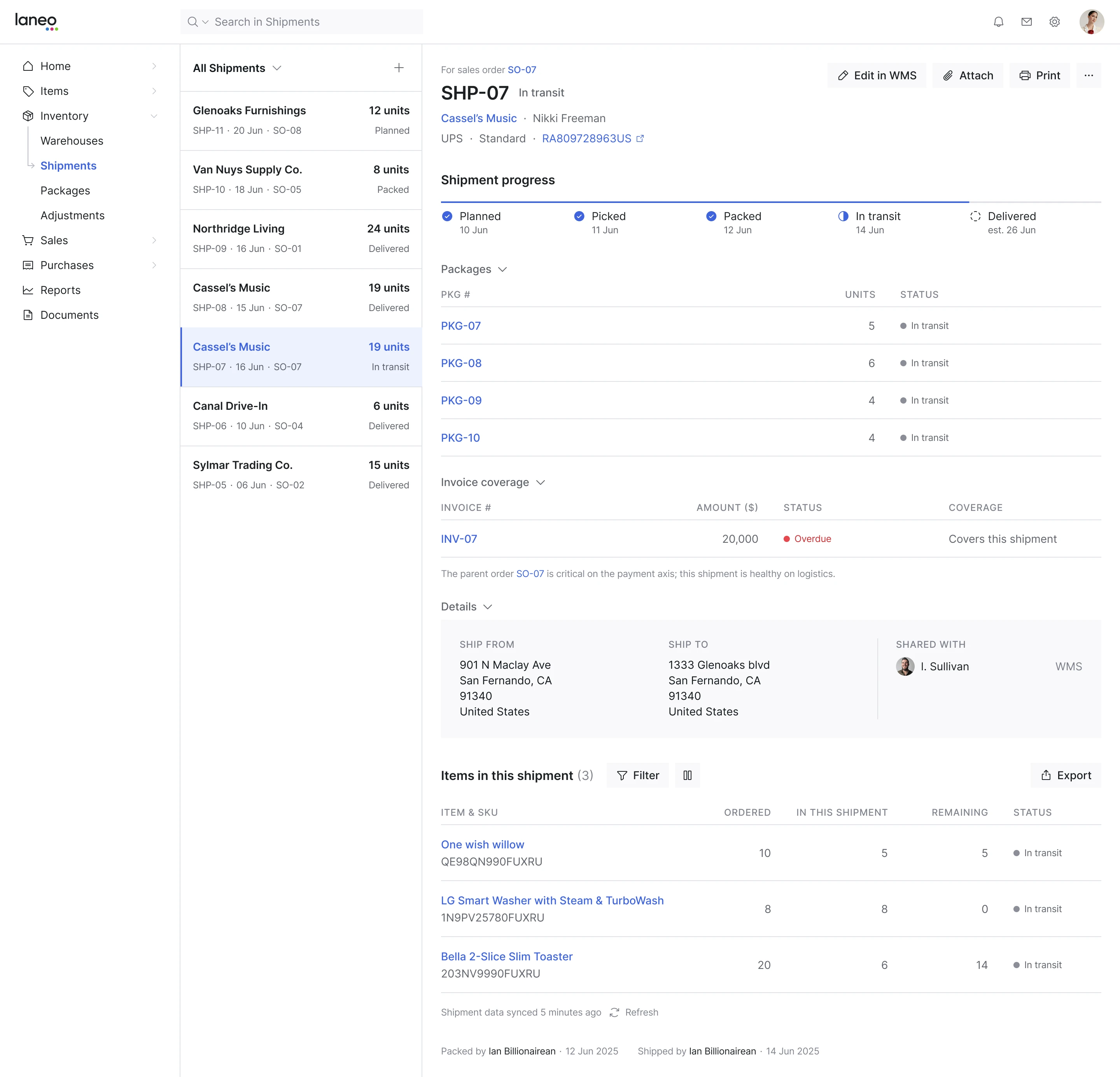Click the Attach button
The width and height of the screenshot is (1120, 1077).
point(968,75)
